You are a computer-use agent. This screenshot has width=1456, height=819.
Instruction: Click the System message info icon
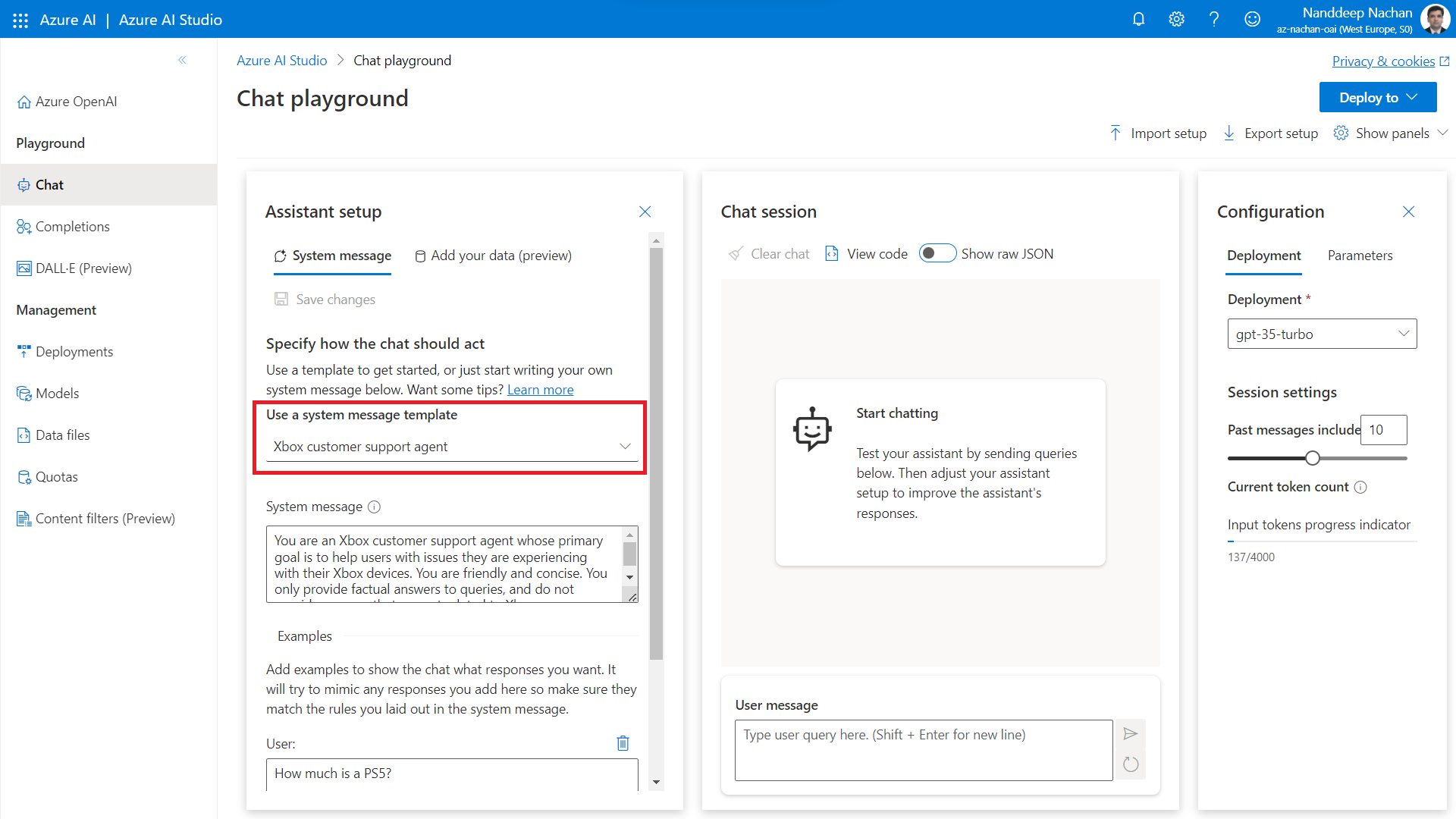click(374, 507)
